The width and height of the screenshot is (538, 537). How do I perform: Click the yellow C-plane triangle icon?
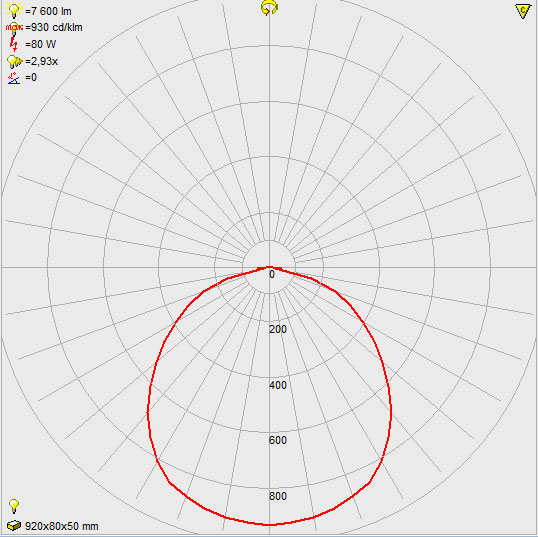(523, 11)
